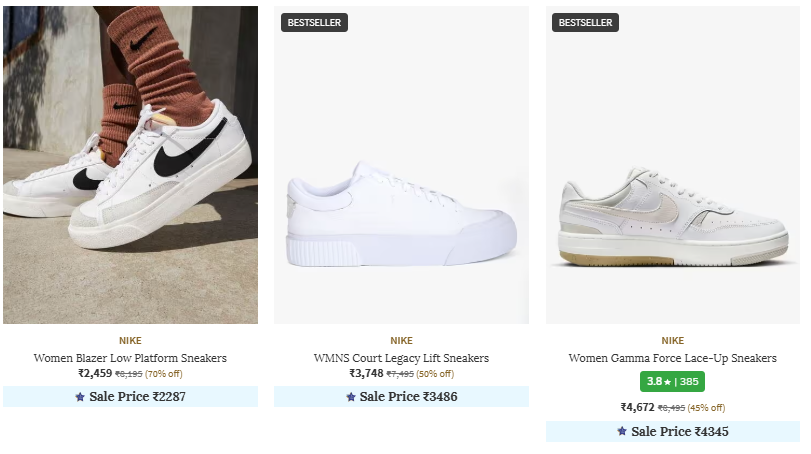This screenshot has height=454, width=811.
Task: Open the 3.8 star rating badge
Action: pos(673,381)
